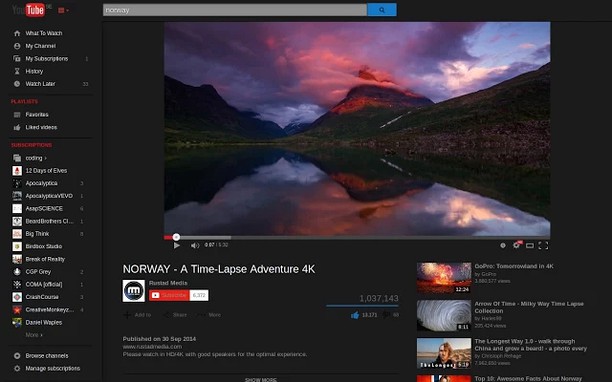Viewport: 612px width, 382px height.
Task: Expand More subscriptions
Action: tap(34, 335)
